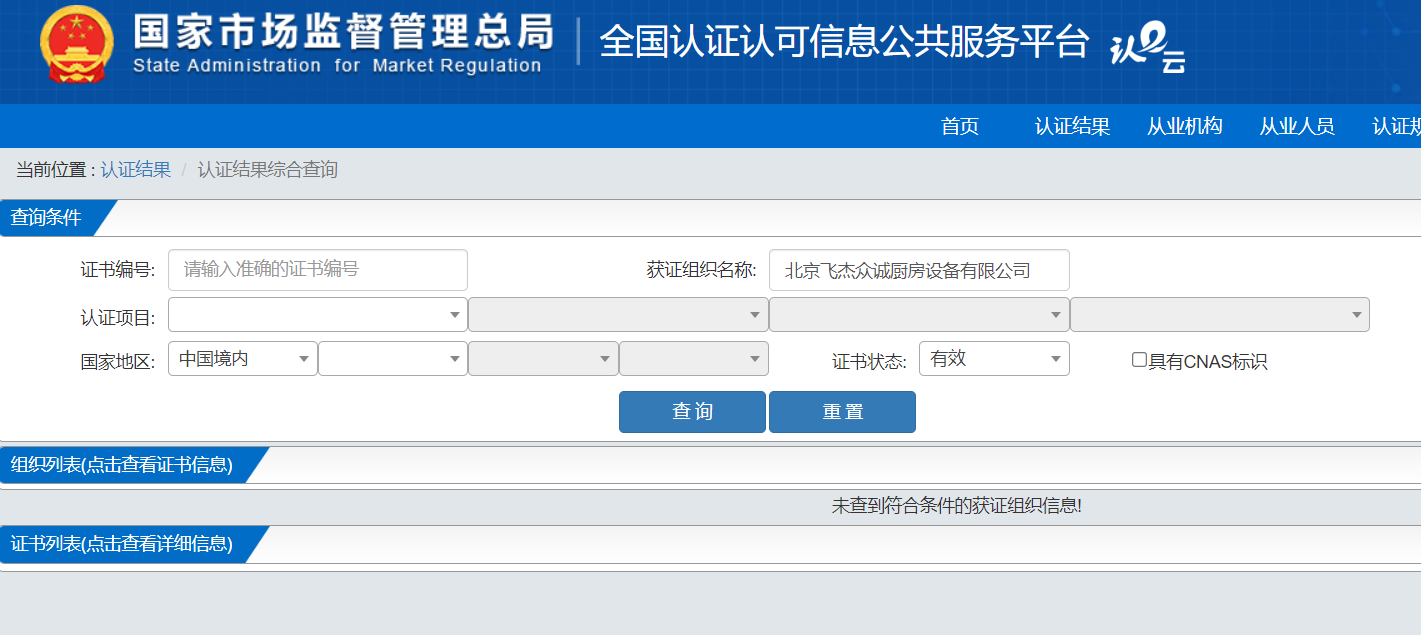Click 认证结果综合查询 breadcrumb text
The height and width of the screenshot is (635, 1421).
click(x=268, y=170)
